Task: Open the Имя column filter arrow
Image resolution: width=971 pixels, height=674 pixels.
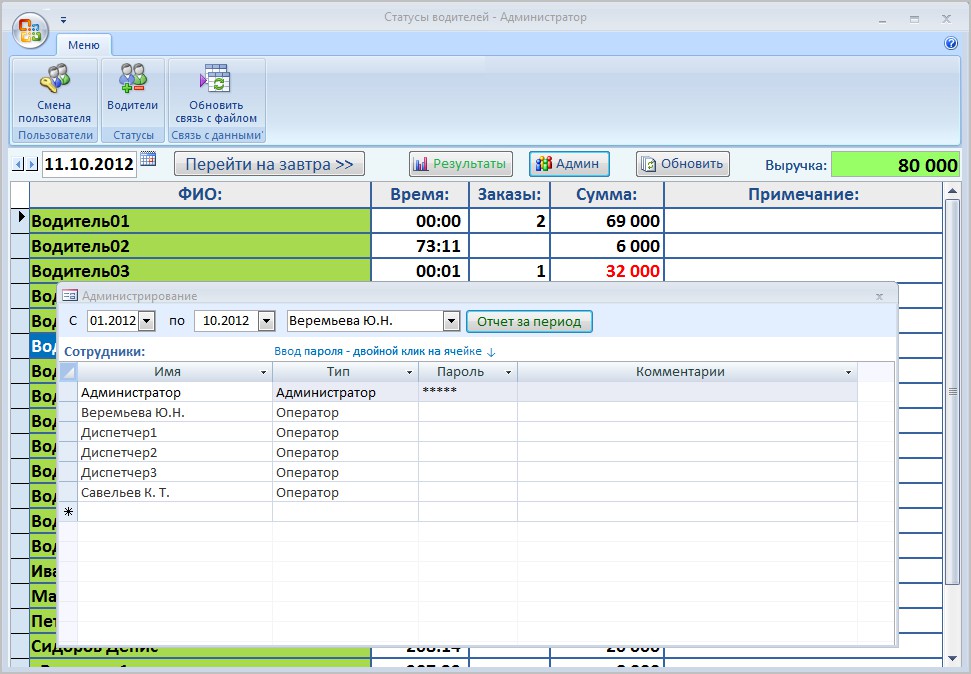Action: (263, 372)
